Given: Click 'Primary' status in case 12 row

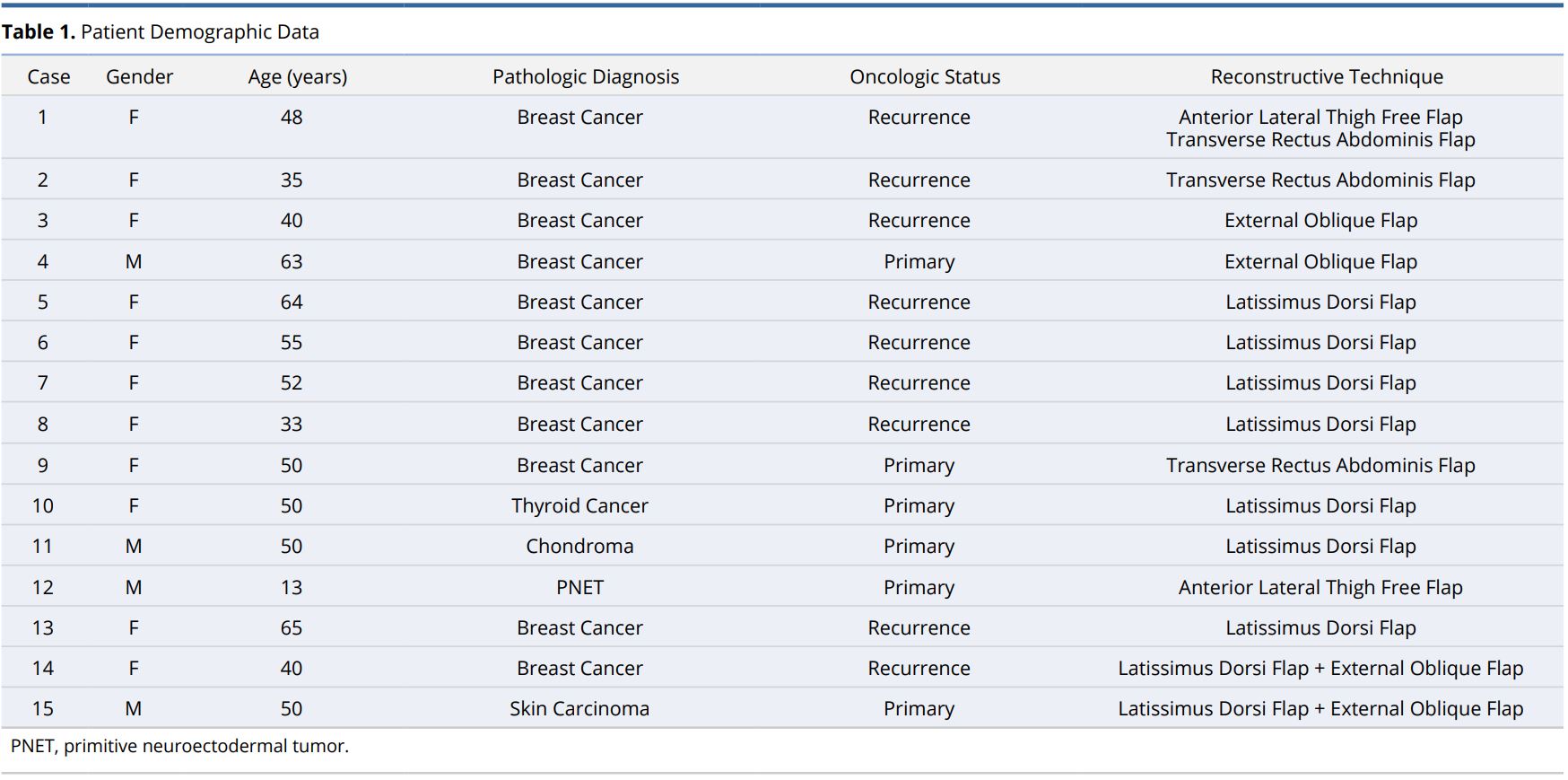Looking at the screenshot, I should (919, 588).
